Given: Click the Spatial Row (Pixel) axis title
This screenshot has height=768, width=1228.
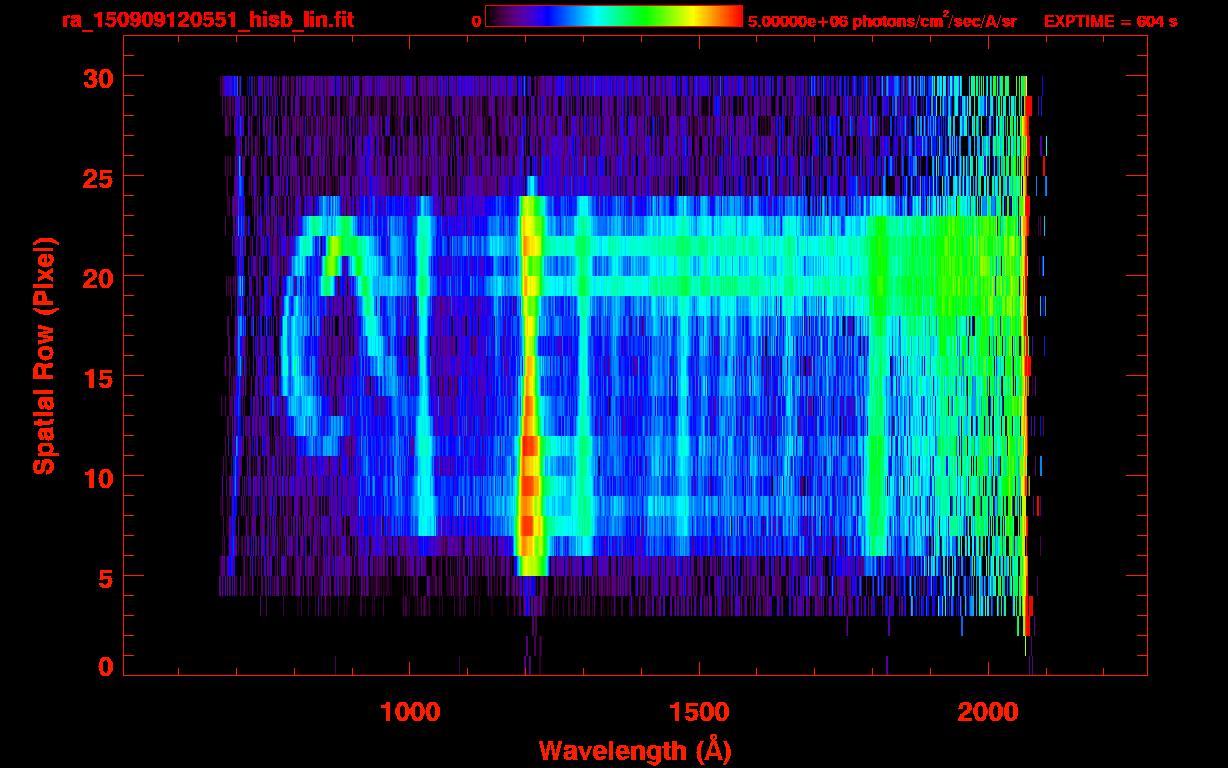Looking at the screenshot, I should pos(43,356).
